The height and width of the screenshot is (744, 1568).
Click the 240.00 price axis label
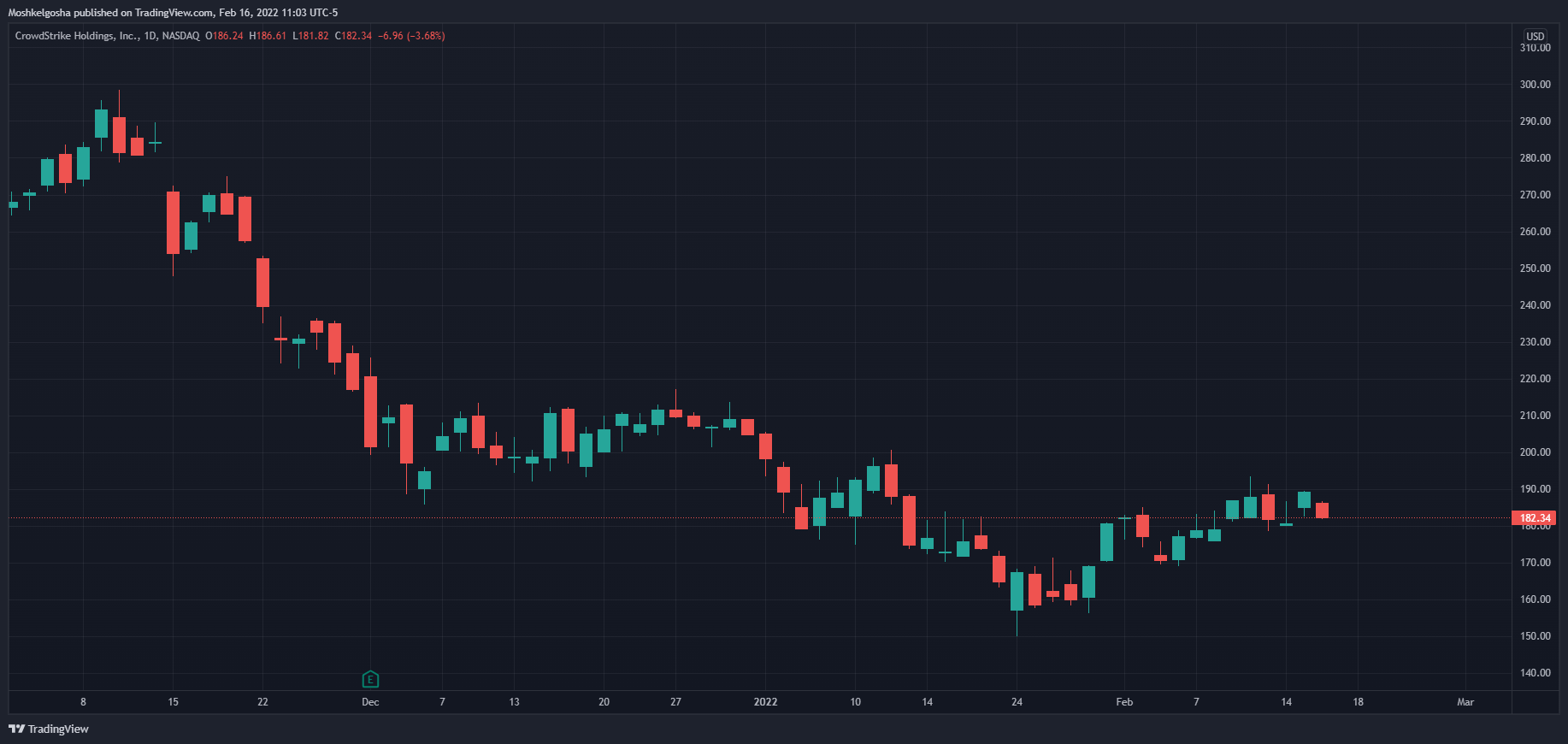1535,305
